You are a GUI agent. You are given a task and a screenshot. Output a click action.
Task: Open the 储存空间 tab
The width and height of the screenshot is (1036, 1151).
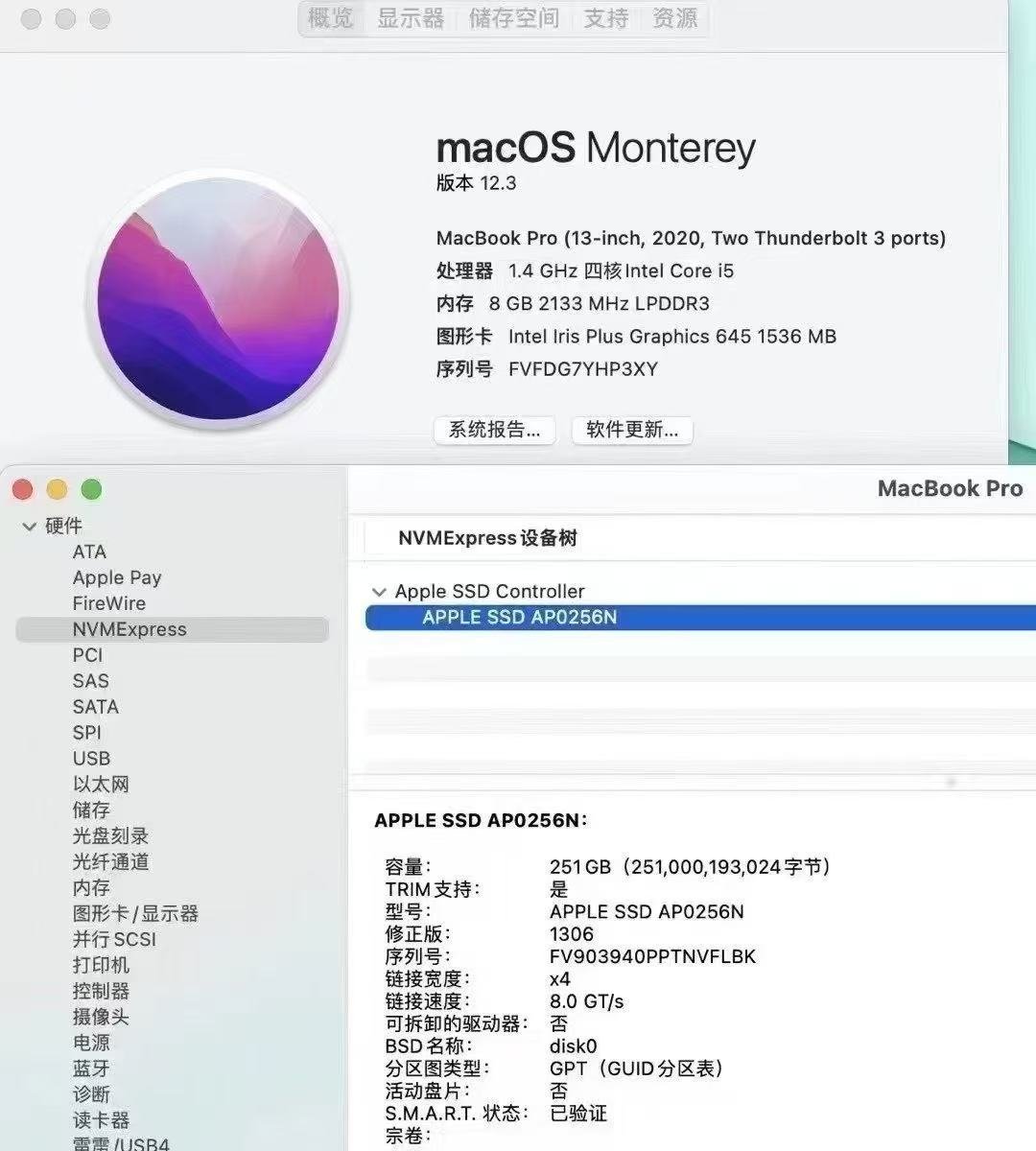click(x=513, y=18)
